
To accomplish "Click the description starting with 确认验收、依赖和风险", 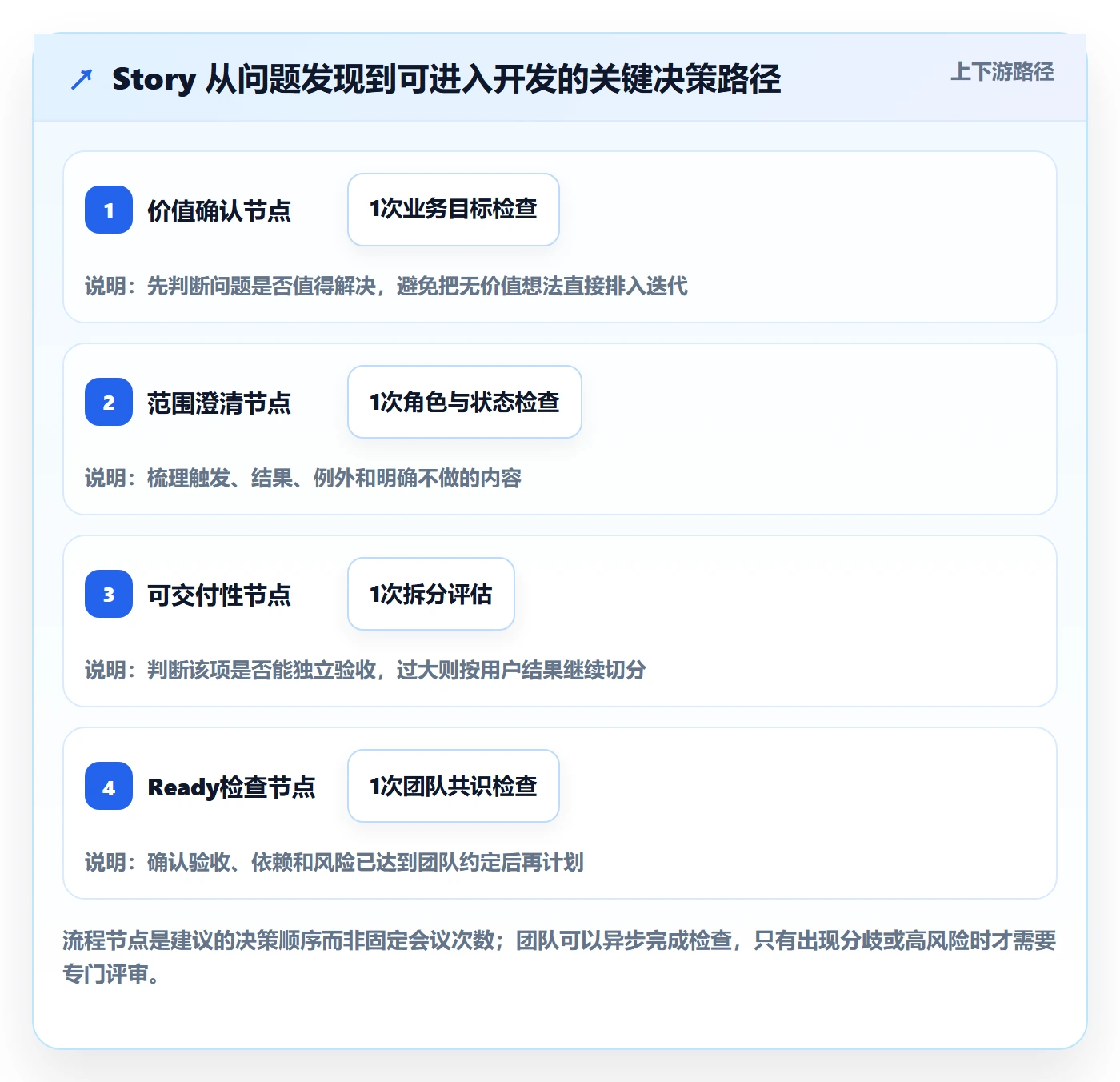I will [x=334, y=862].
